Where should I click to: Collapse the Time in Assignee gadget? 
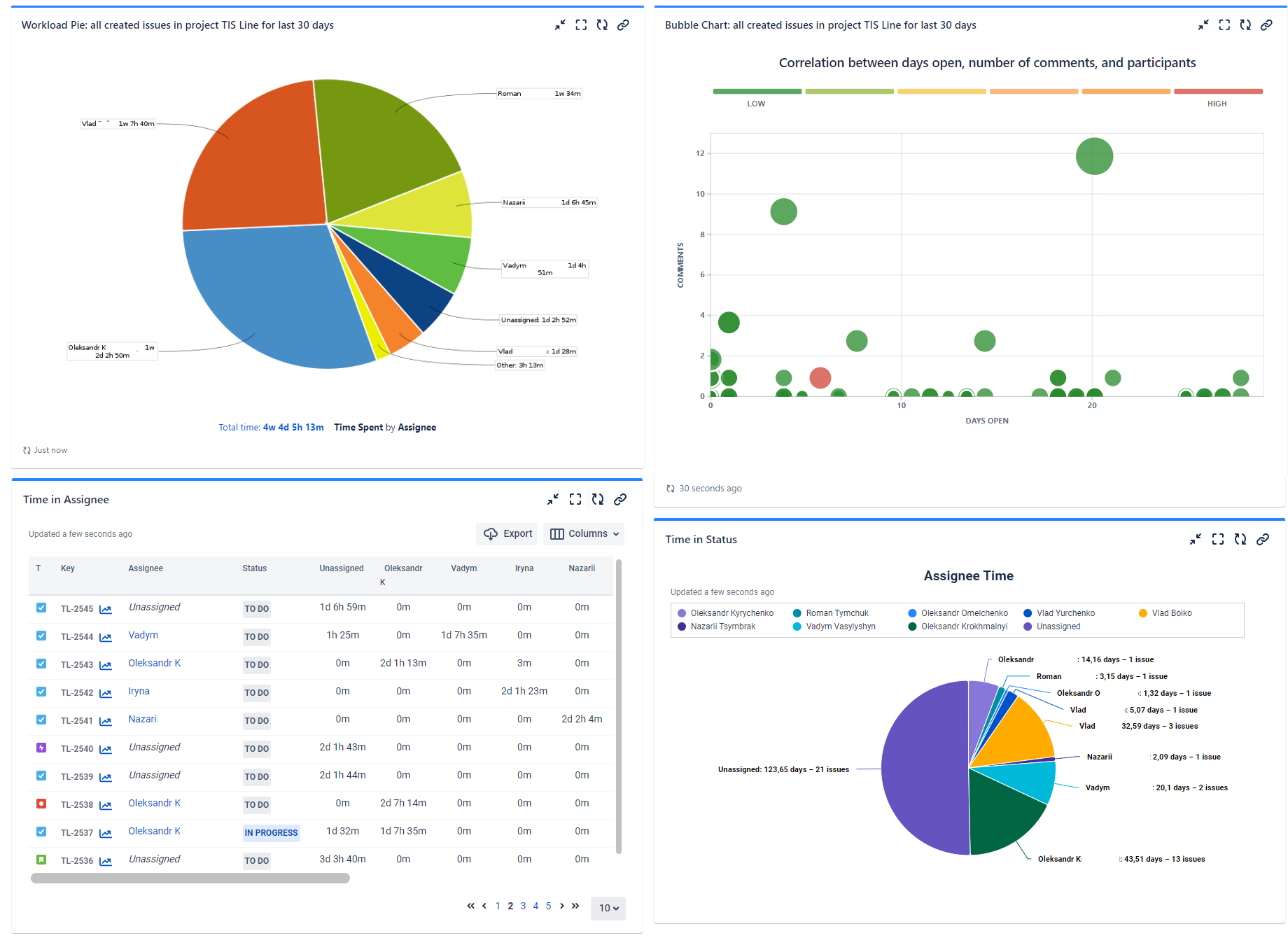554,499
